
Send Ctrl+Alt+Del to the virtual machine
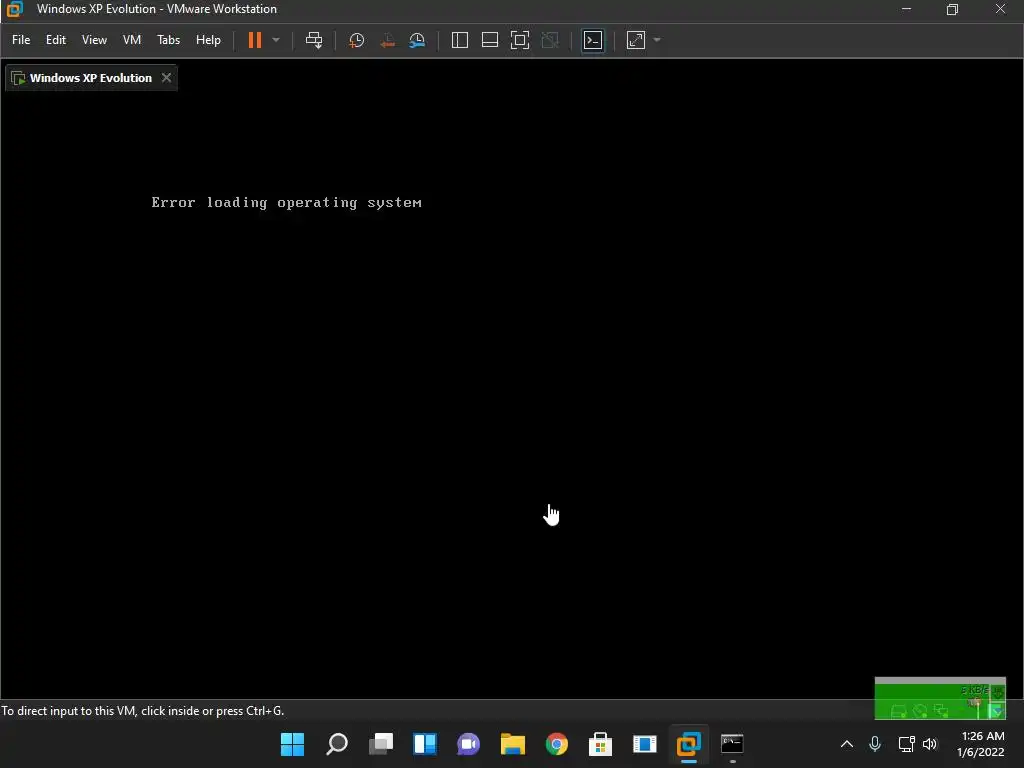pyautogui.click(x=314, y=40)
